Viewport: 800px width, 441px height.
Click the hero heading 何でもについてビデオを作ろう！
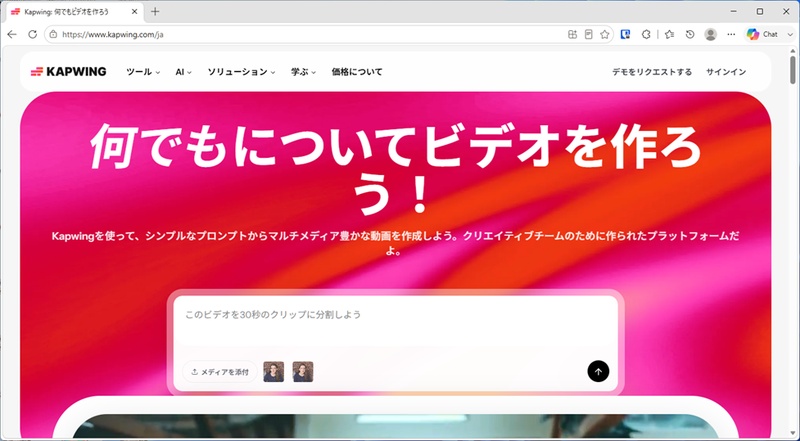point(395,168)
